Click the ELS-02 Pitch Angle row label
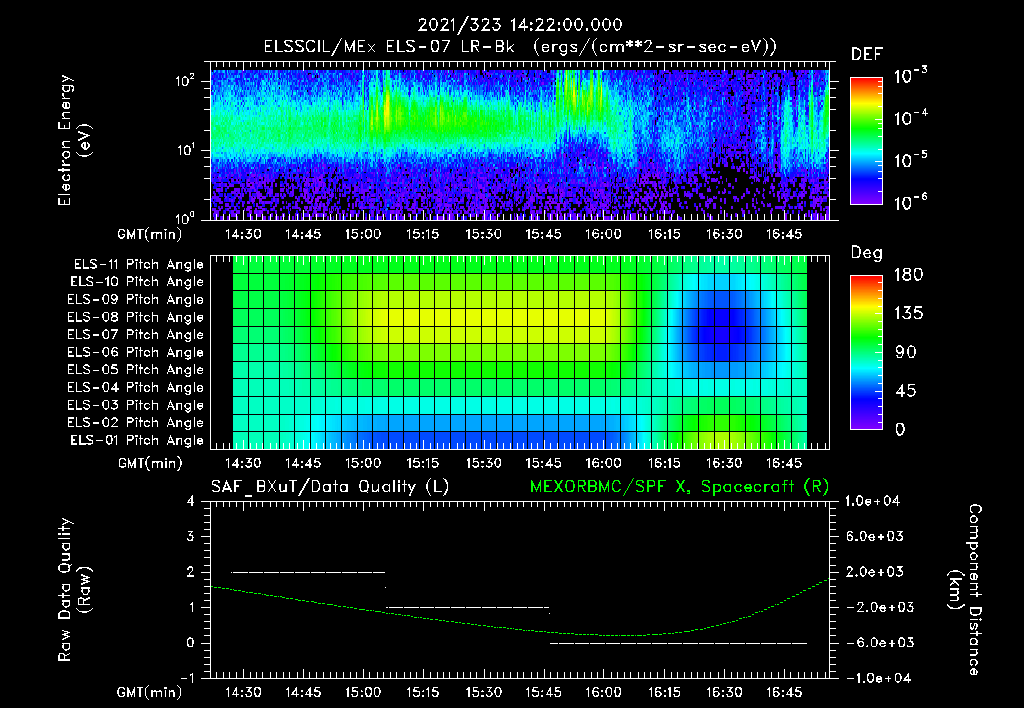1024x708 pixels. 136,423
